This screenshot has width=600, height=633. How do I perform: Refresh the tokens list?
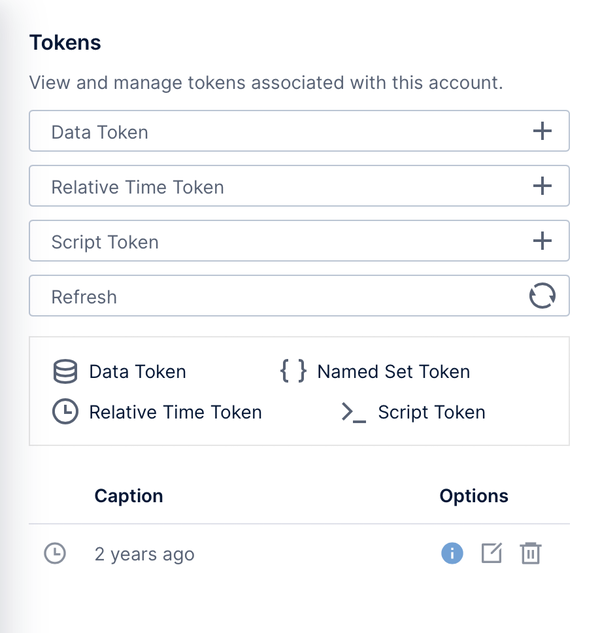pyautogui.click(x=299, y=296)
